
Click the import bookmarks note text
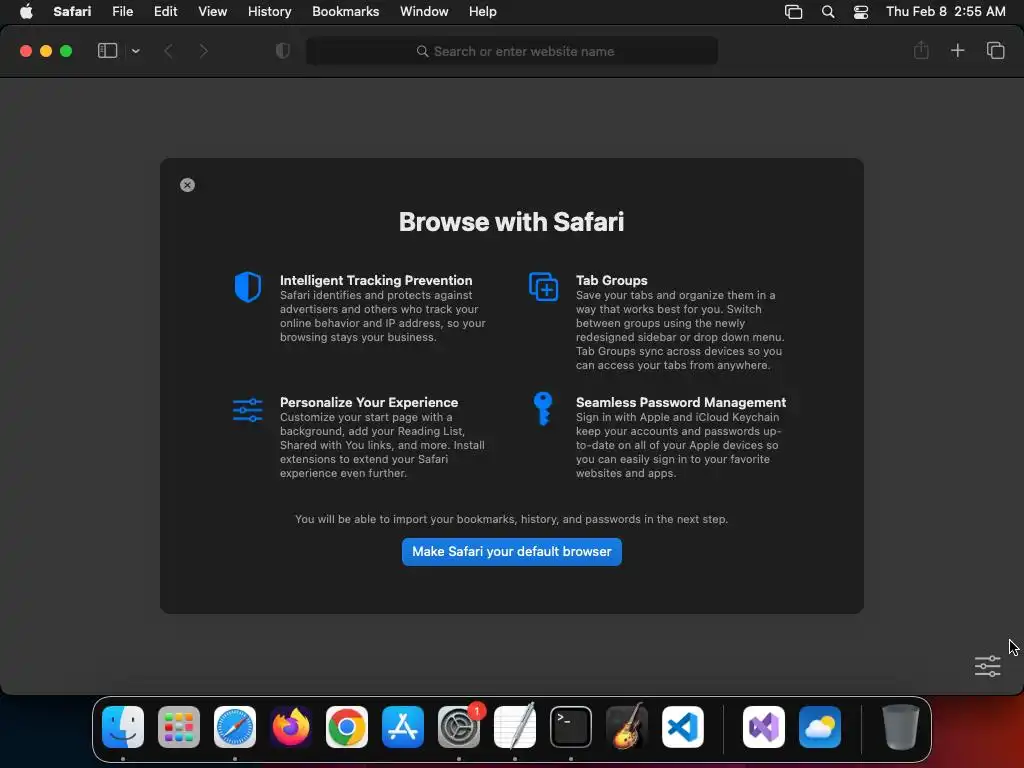511,519
